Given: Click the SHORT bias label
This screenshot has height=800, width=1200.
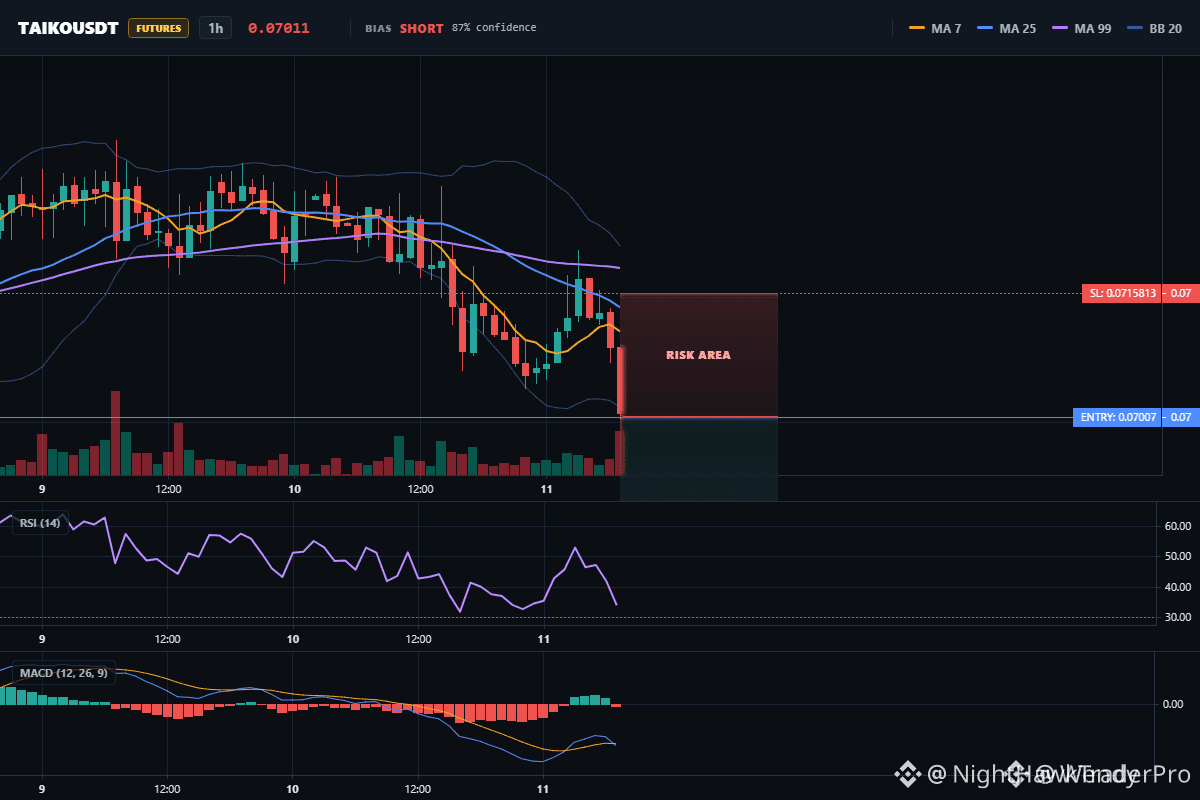Looking at the screenshot, I should coord(421,28).
